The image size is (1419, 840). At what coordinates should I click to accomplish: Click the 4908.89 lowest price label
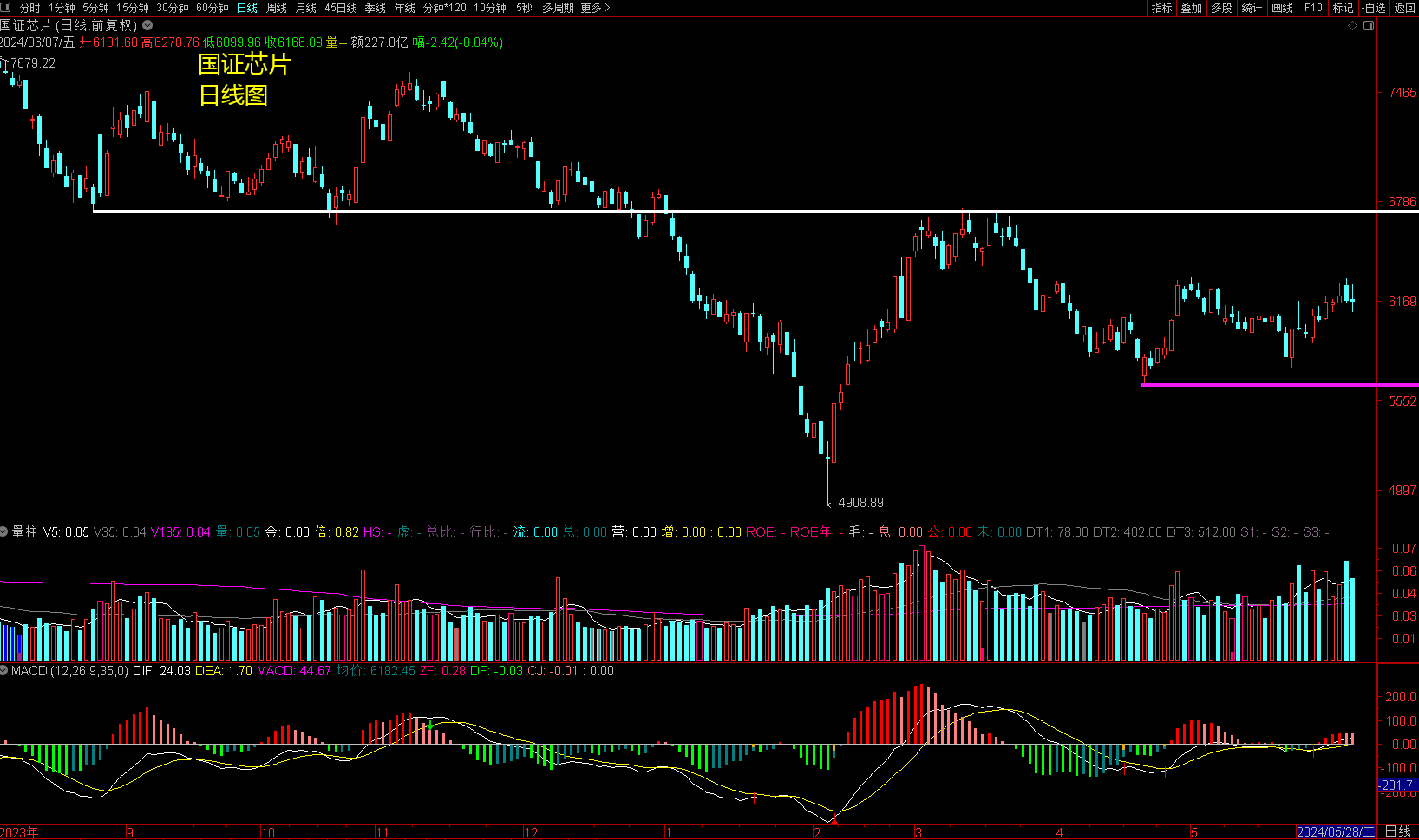pos(860,503)
